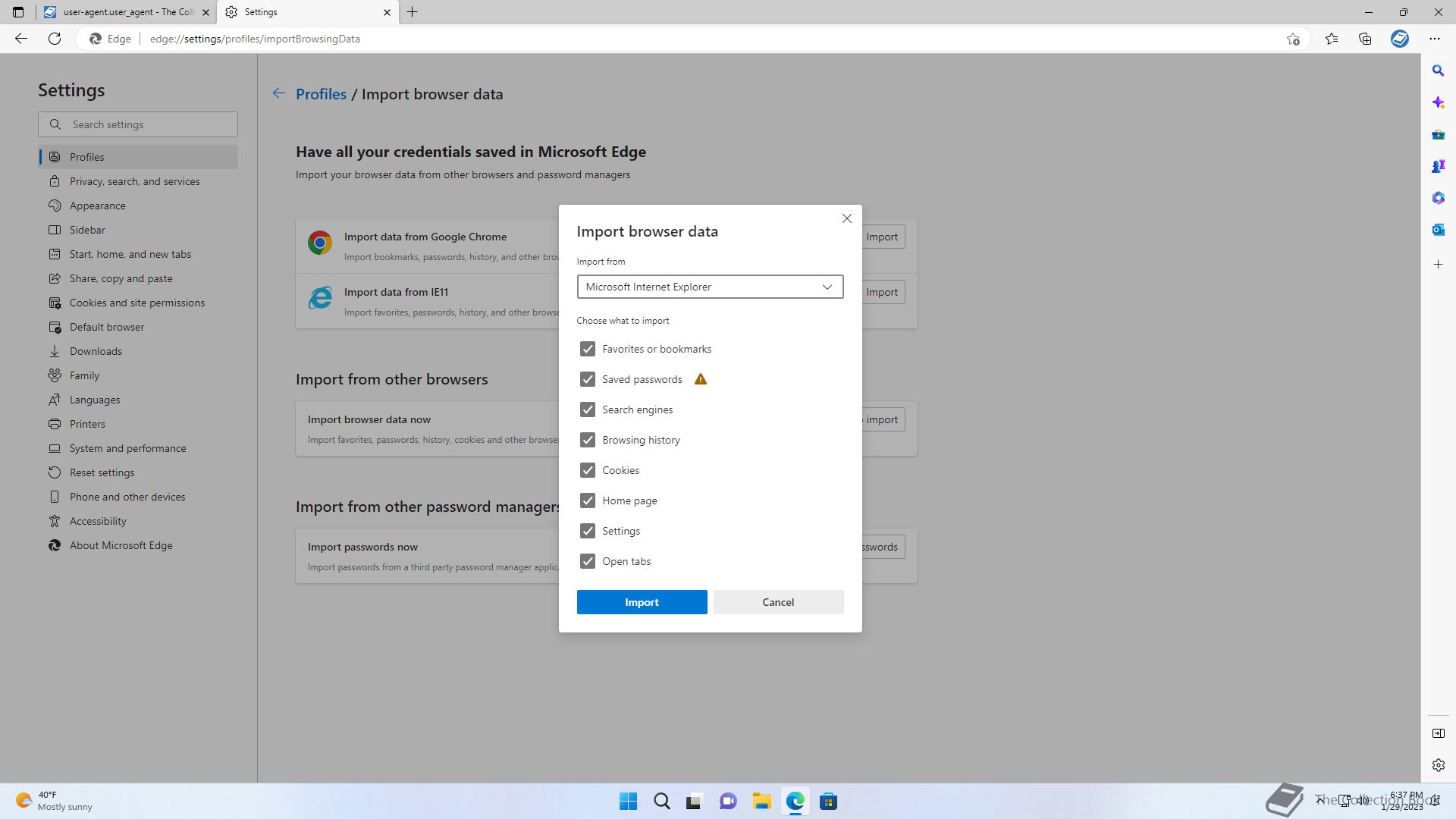The width and height of the screenshot is (1456, 819).
Task: Open sidebar Search icon
Action: (x=1438, y=71)
